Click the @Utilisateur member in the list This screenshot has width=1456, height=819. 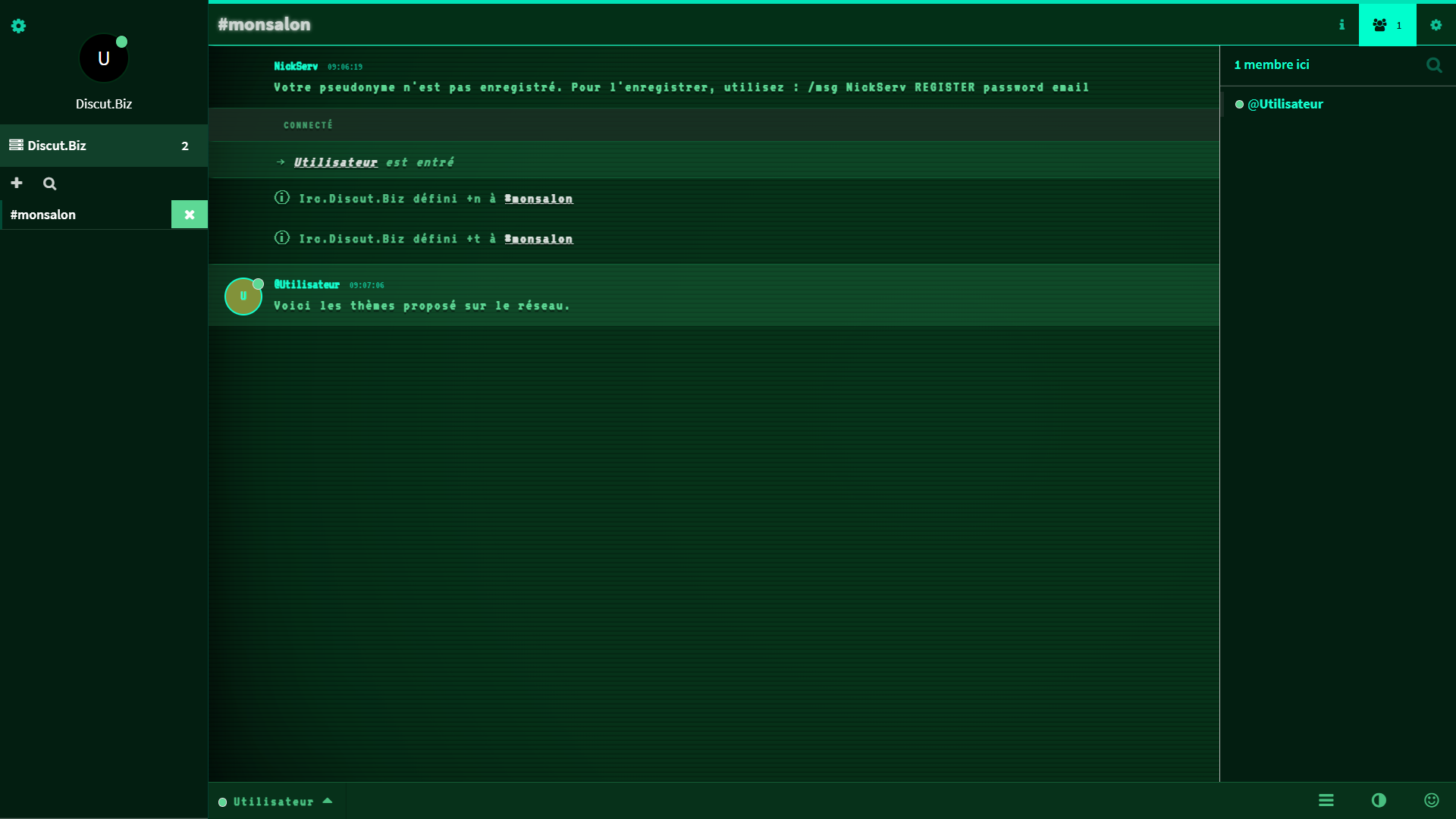(1285, 104)
